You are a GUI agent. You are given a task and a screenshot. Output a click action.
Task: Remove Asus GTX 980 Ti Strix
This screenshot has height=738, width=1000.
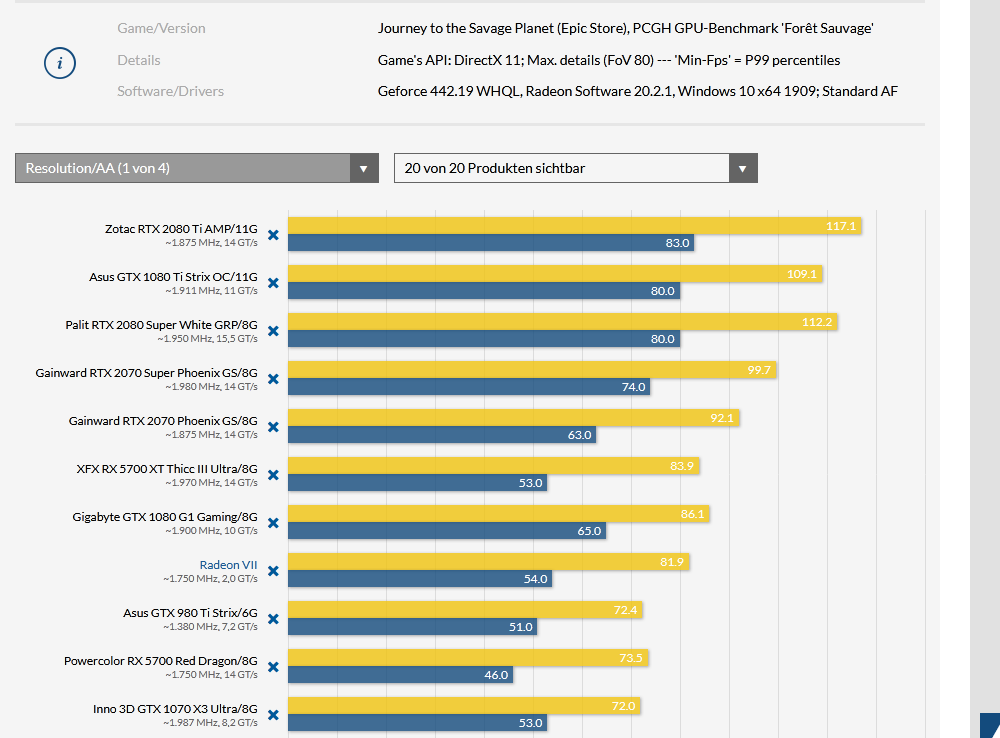pos(273,619)
